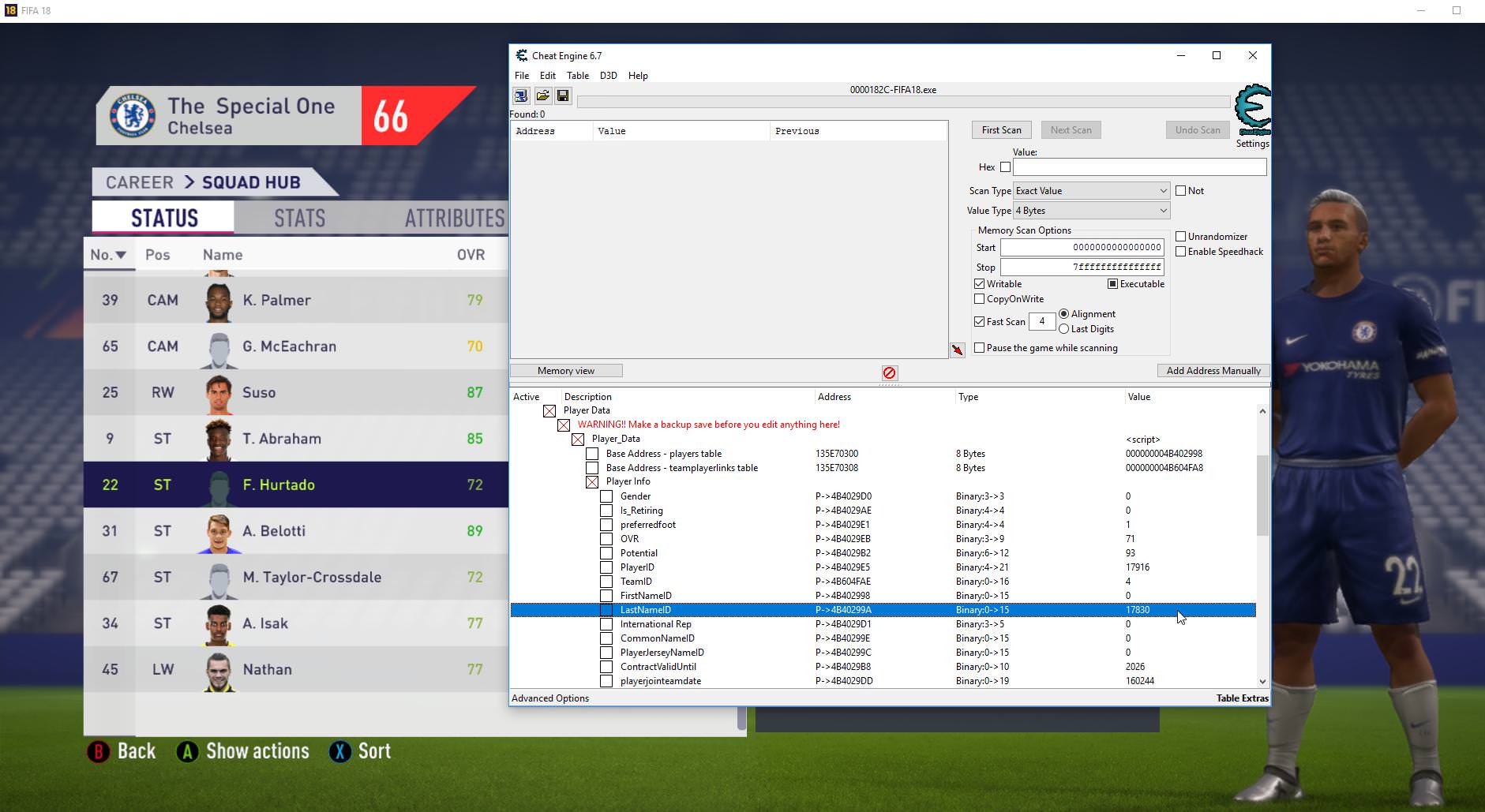Toggle Enable Speedhack checkbox
The height and width of the screenshot is (812, 1485).
click(1181, 252)
